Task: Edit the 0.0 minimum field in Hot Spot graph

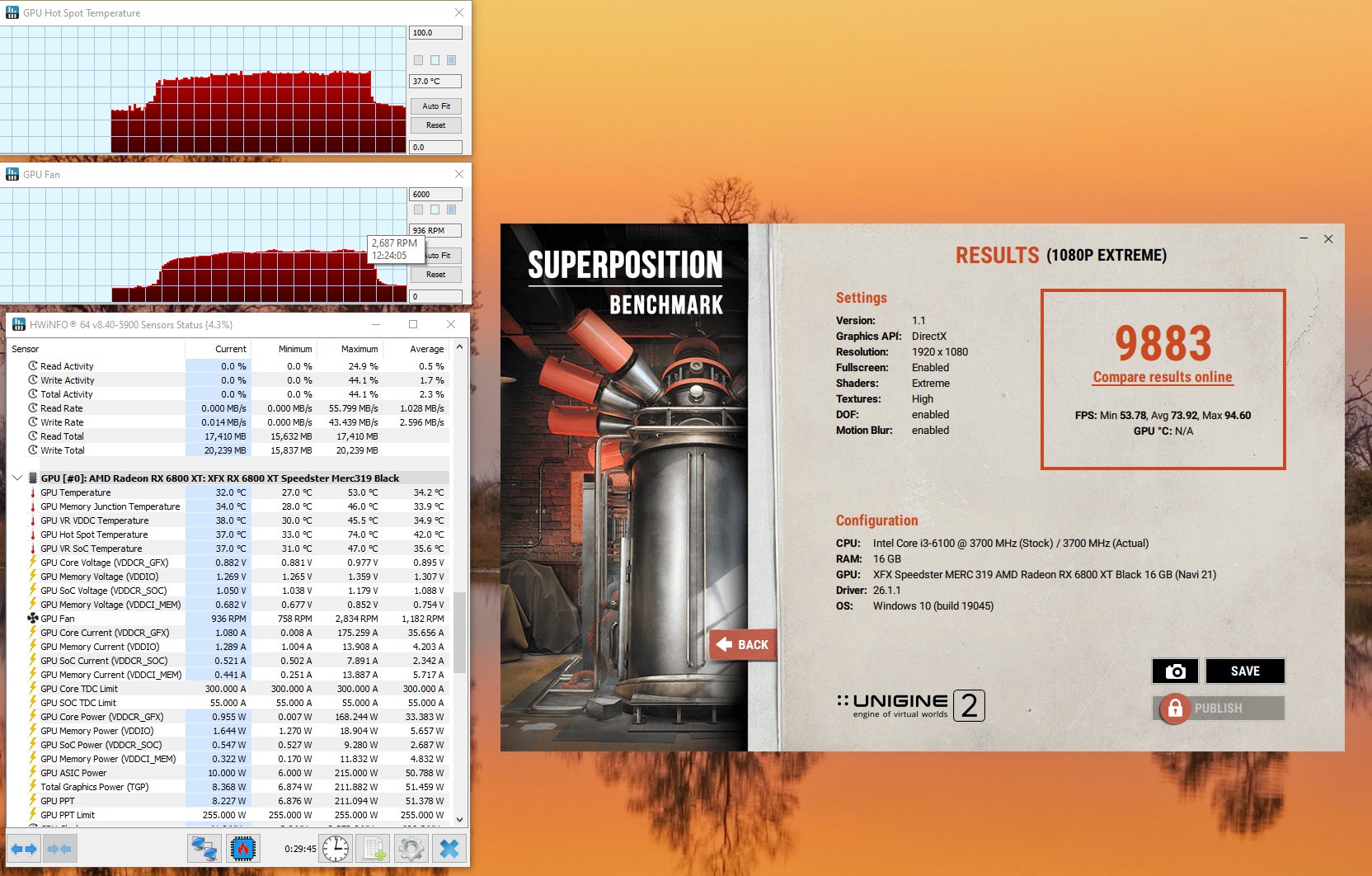Action: pos(435,148)
